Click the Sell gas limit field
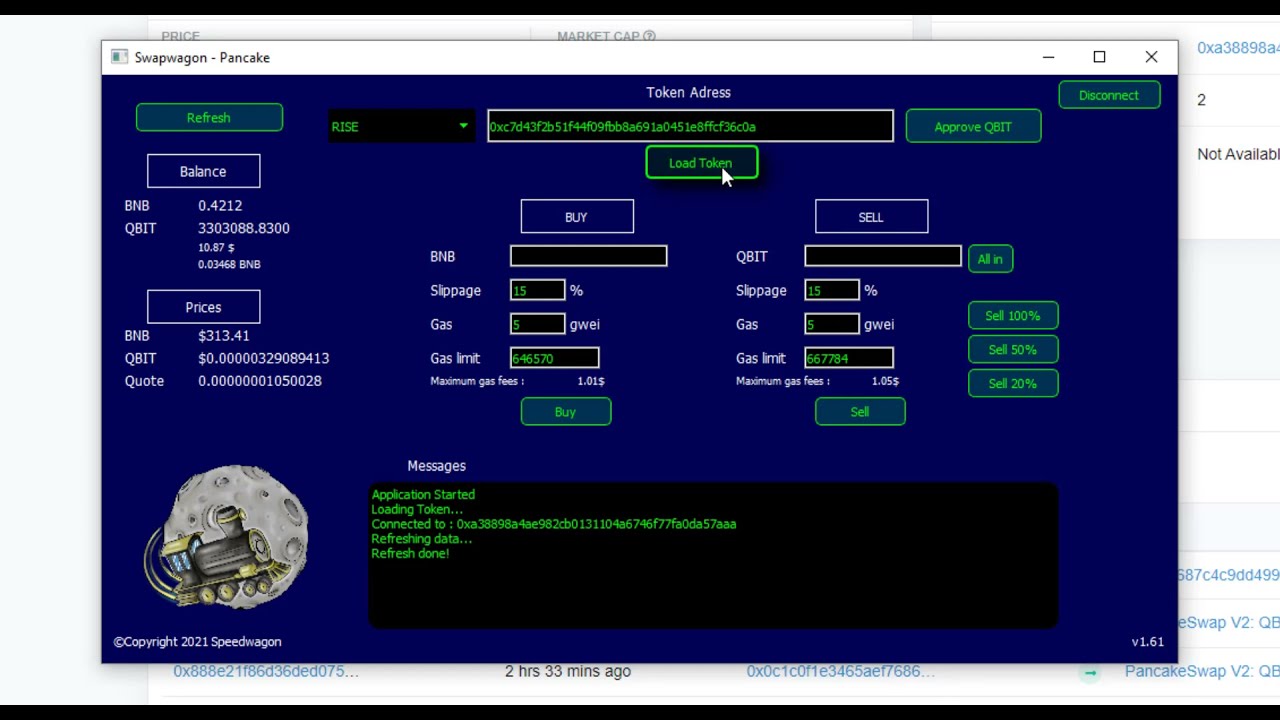The width and height of the screenshot is (1280, 720). 848,358
